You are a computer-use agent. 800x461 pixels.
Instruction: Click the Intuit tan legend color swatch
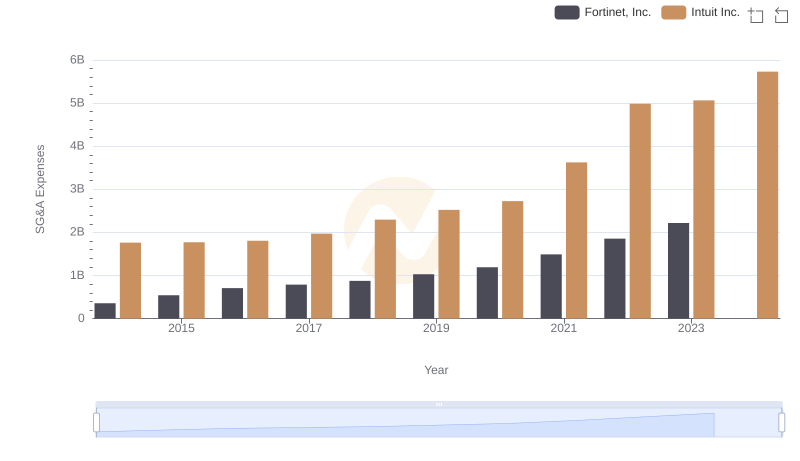(x=673, y=12)
